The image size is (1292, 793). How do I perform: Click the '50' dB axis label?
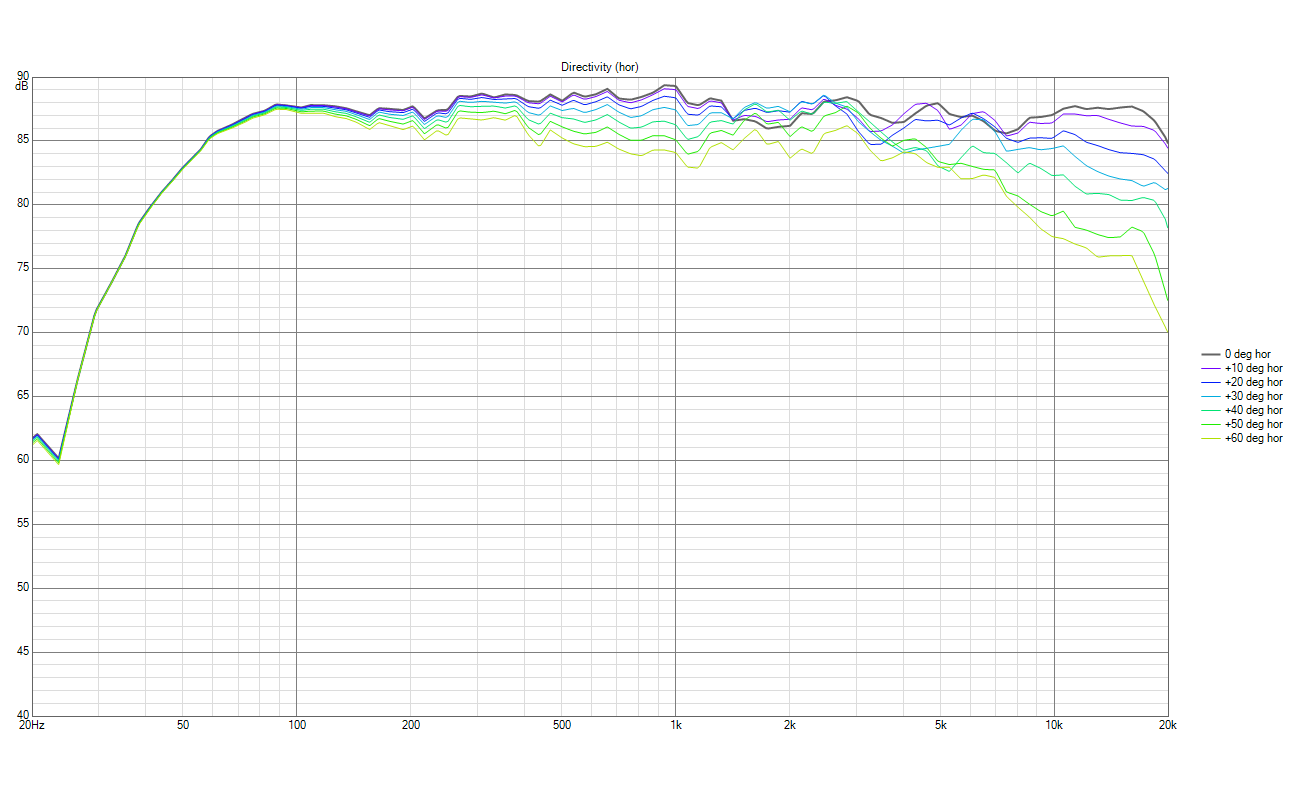coord(23,588)
